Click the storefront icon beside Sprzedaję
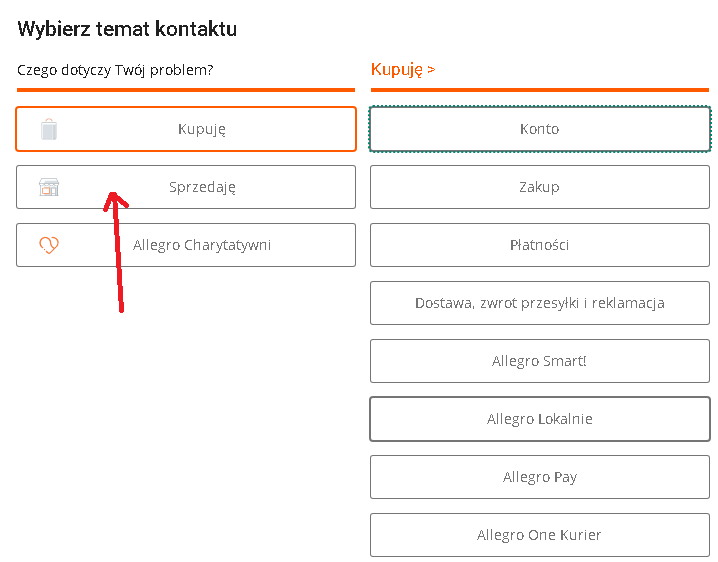Screen dimensions: 718x562 click(x=49, y=187)
